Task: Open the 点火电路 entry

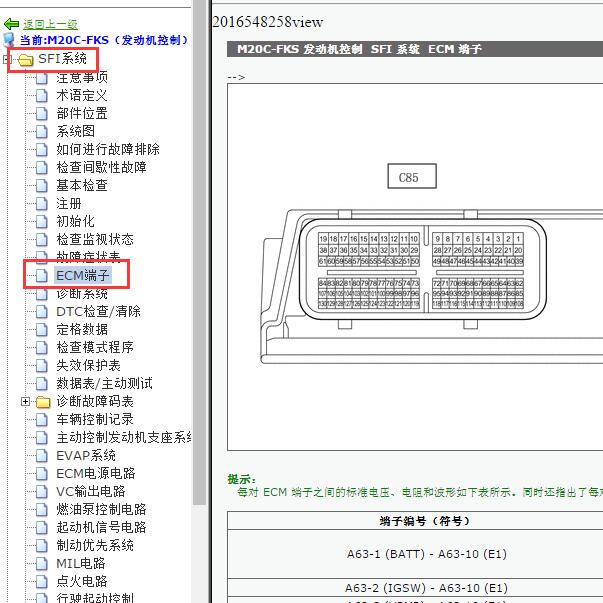Action: pos(82,581)
